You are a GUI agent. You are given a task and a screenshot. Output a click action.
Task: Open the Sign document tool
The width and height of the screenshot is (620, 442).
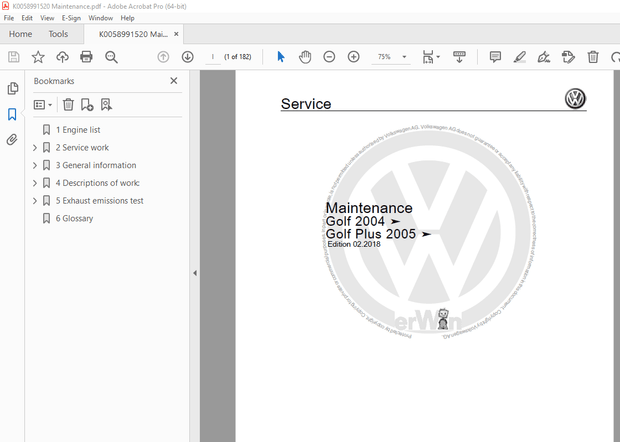[544, 57]
